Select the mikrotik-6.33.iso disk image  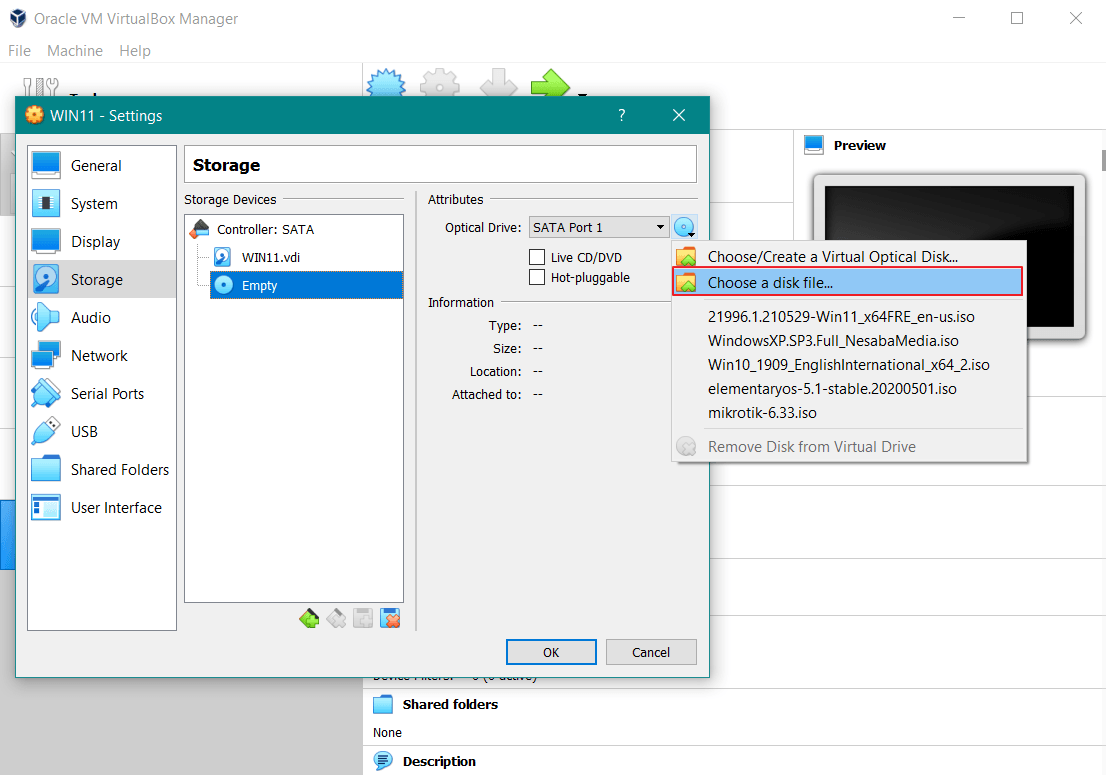click(x=762, y=413)
